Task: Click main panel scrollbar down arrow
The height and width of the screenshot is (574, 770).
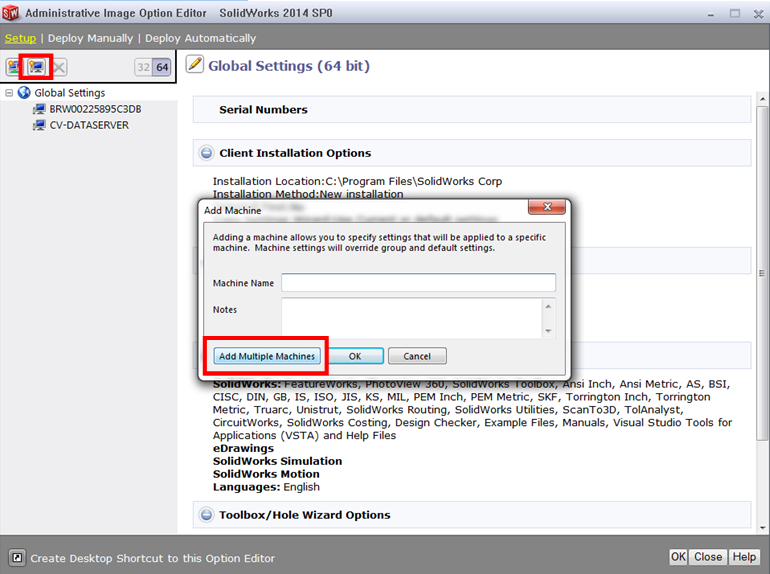Action: point(762,528)
